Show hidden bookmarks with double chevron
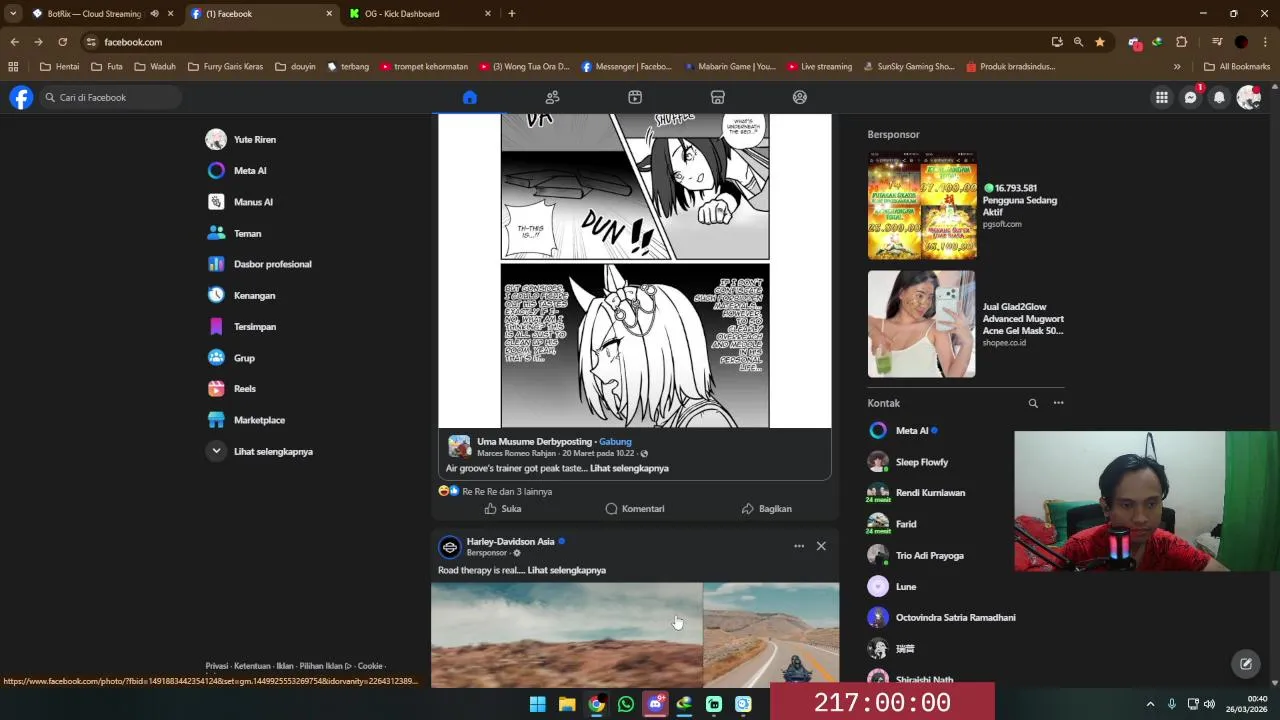 coord(1177,67)
